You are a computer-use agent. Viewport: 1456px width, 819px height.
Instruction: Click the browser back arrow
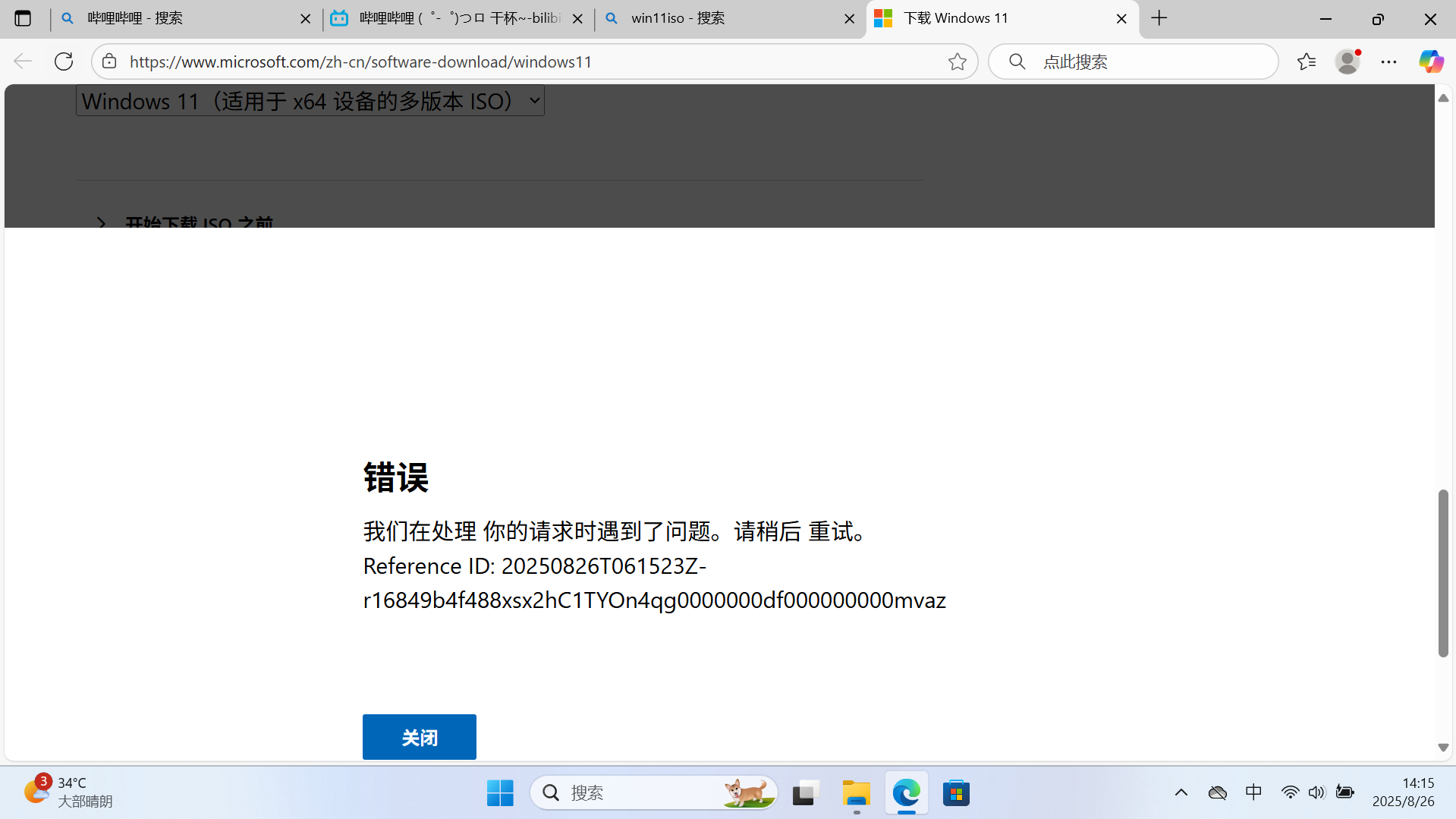coord(23,61)
